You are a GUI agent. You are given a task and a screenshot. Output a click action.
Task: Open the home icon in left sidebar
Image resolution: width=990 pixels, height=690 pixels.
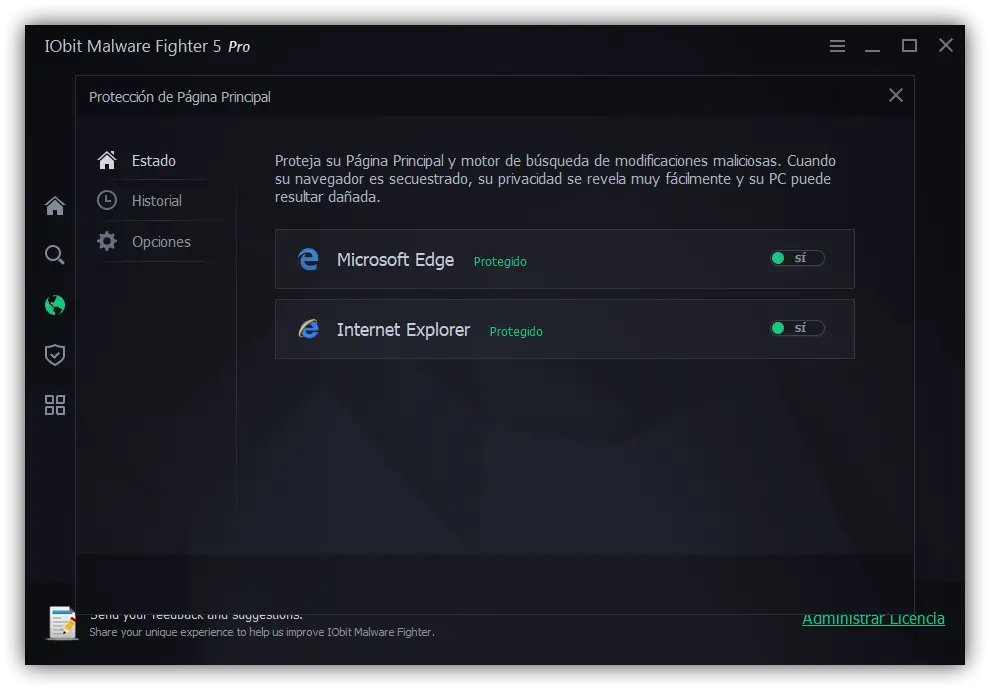click(x=55, y=206)
